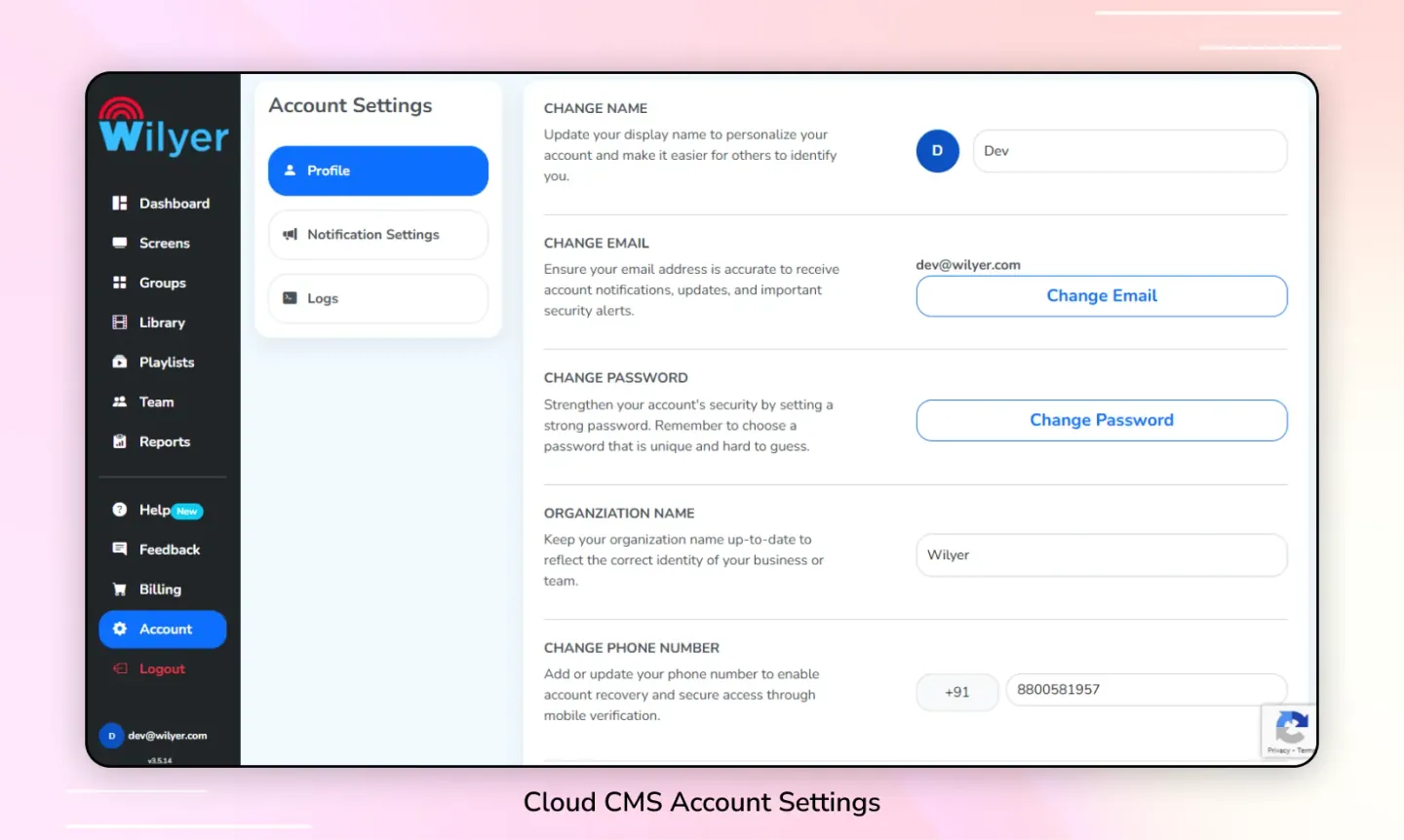Navigate to Library
The height and width of the screenshot is (840, 1404).
(162, 323)
